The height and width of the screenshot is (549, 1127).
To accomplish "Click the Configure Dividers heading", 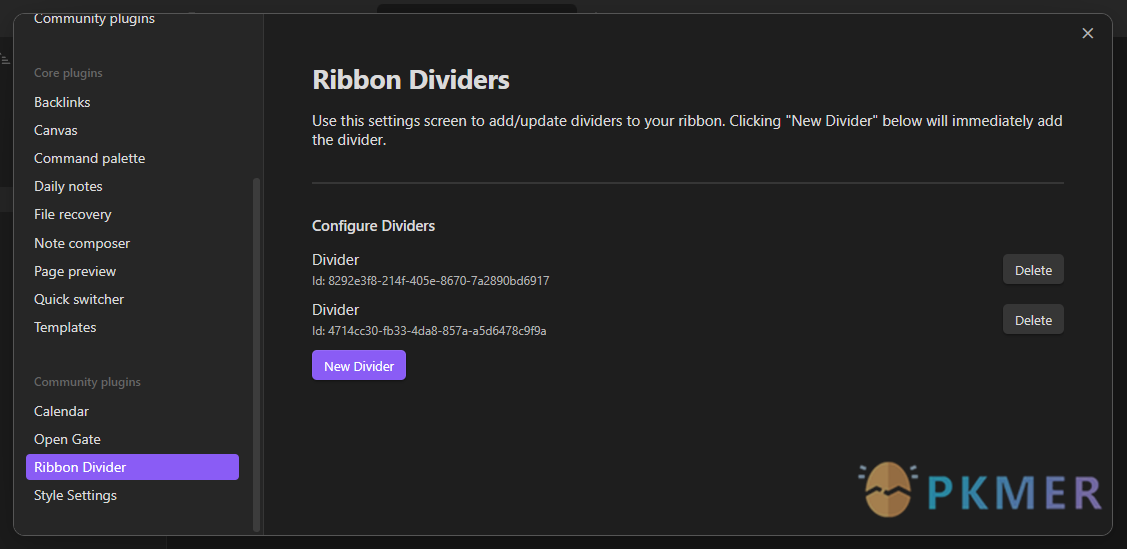I will (x=374, y=226).
